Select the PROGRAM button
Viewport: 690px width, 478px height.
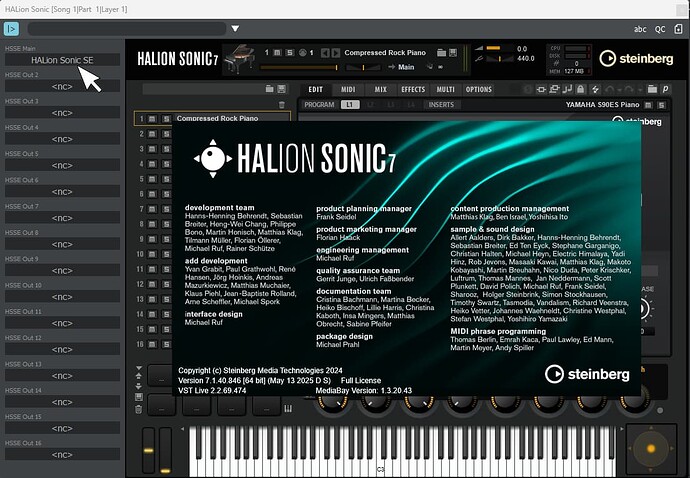pos(319,105)
